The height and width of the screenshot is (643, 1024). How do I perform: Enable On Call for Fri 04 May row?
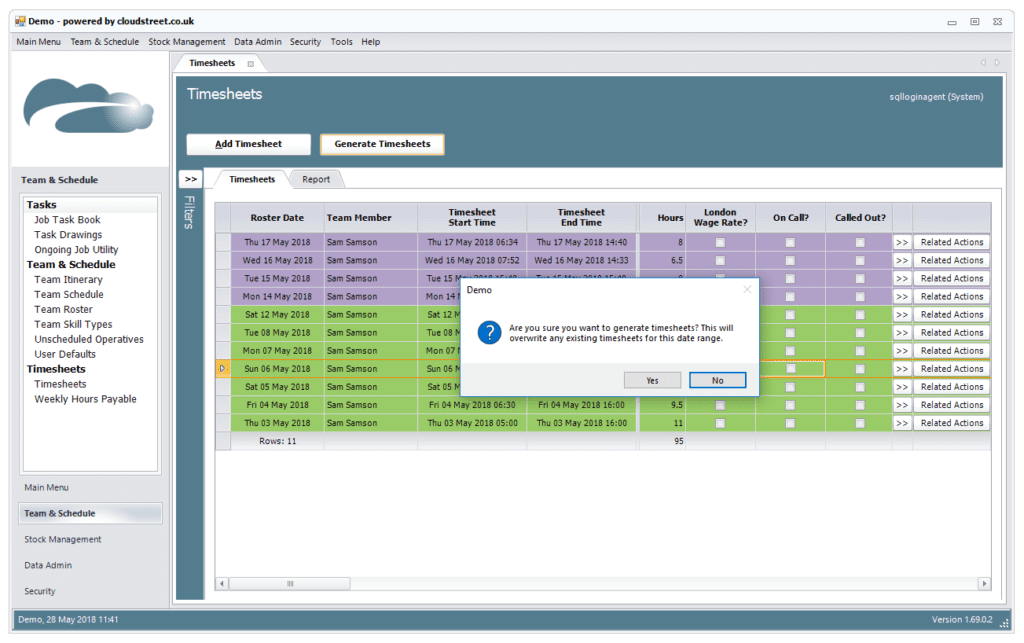[x=790, y=404]
